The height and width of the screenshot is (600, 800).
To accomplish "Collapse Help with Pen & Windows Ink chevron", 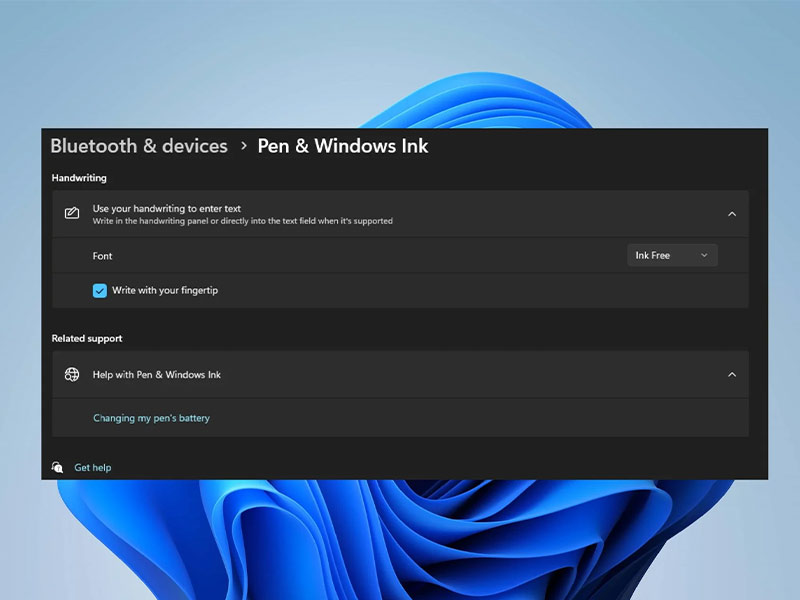I will point(732,374).
